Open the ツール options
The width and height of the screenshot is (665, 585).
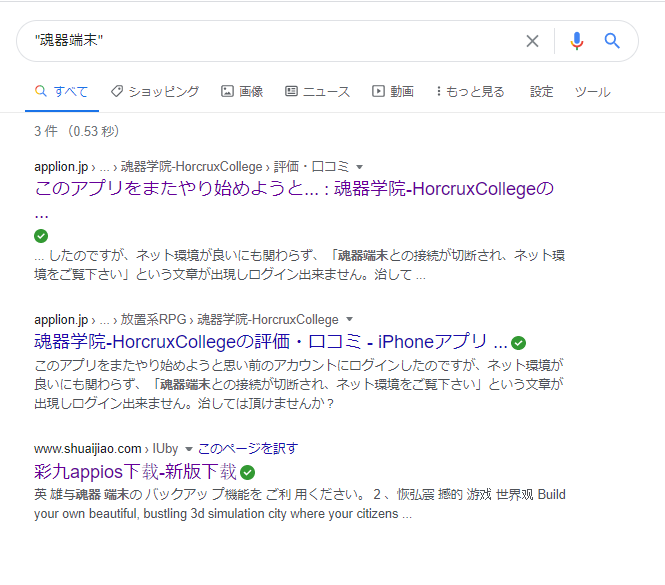click(x=592, y=92)
